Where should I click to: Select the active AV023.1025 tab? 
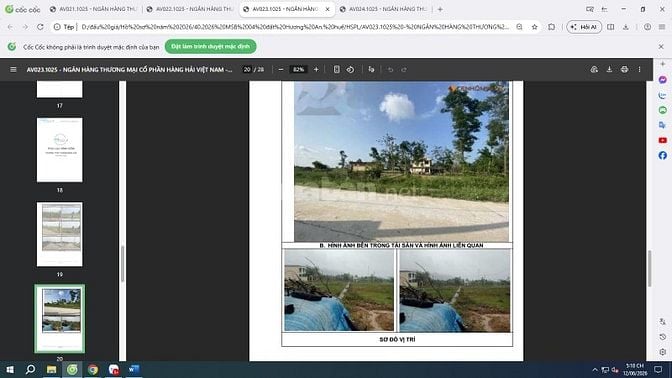tap(283, 9)
